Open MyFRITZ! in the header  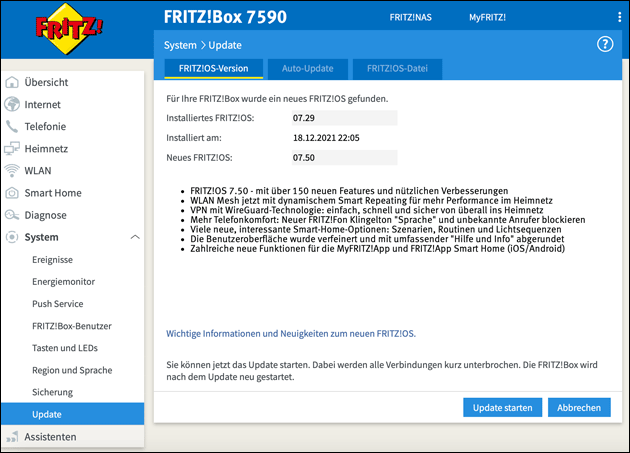coord(487,17)
